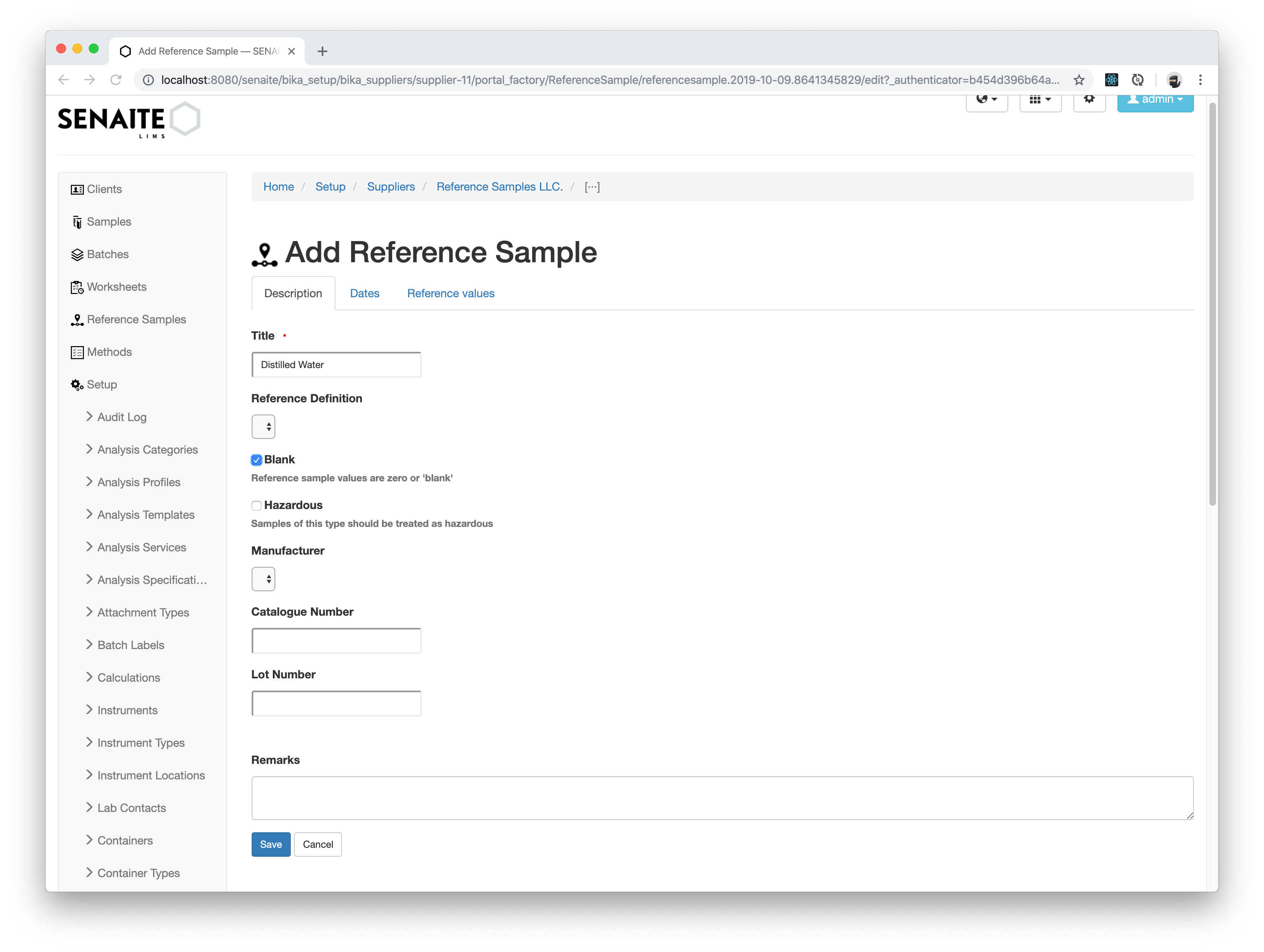Click the browser forward arrow

coord(90,80)
